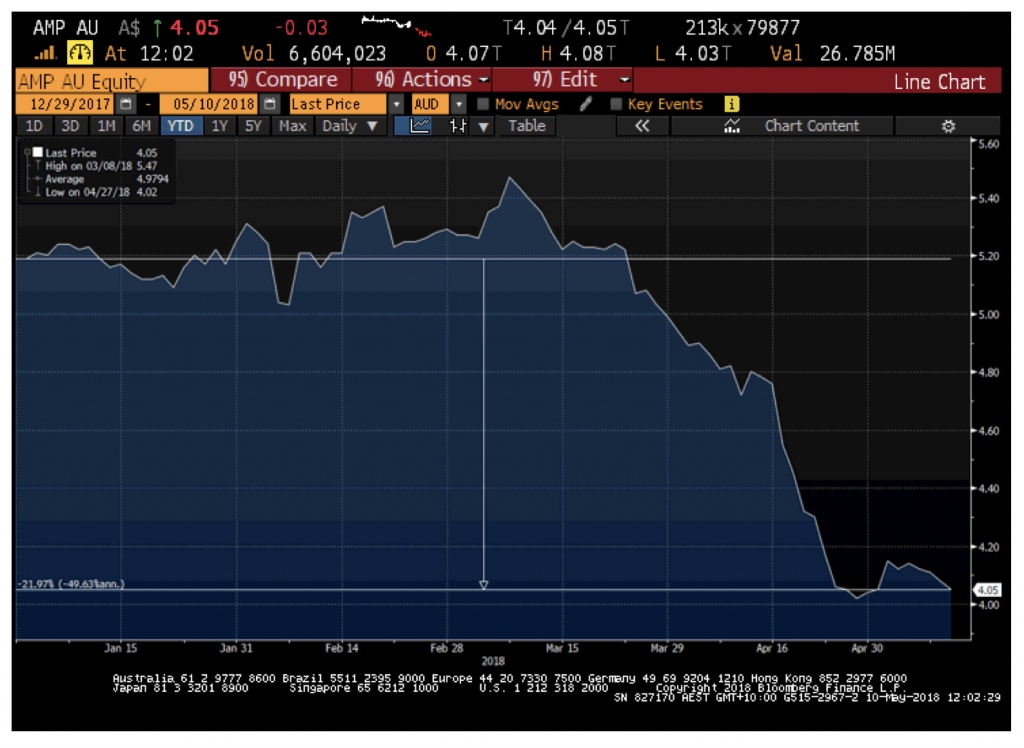Image resolution: width=1024 pixels, height=748 pixels.
Task: Click the AUD currency field
Action: (x=430, y=105)
